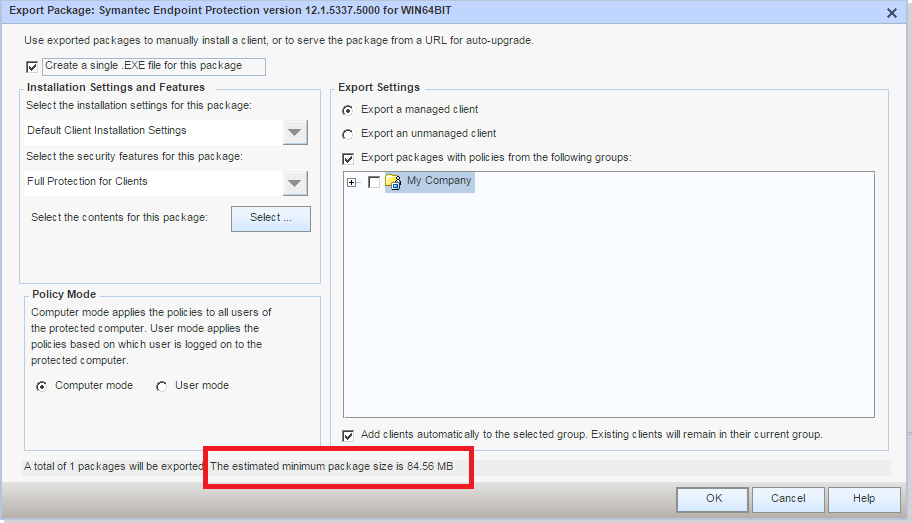
Task: Open Help for this dialog
Action: tap(864, 499)
